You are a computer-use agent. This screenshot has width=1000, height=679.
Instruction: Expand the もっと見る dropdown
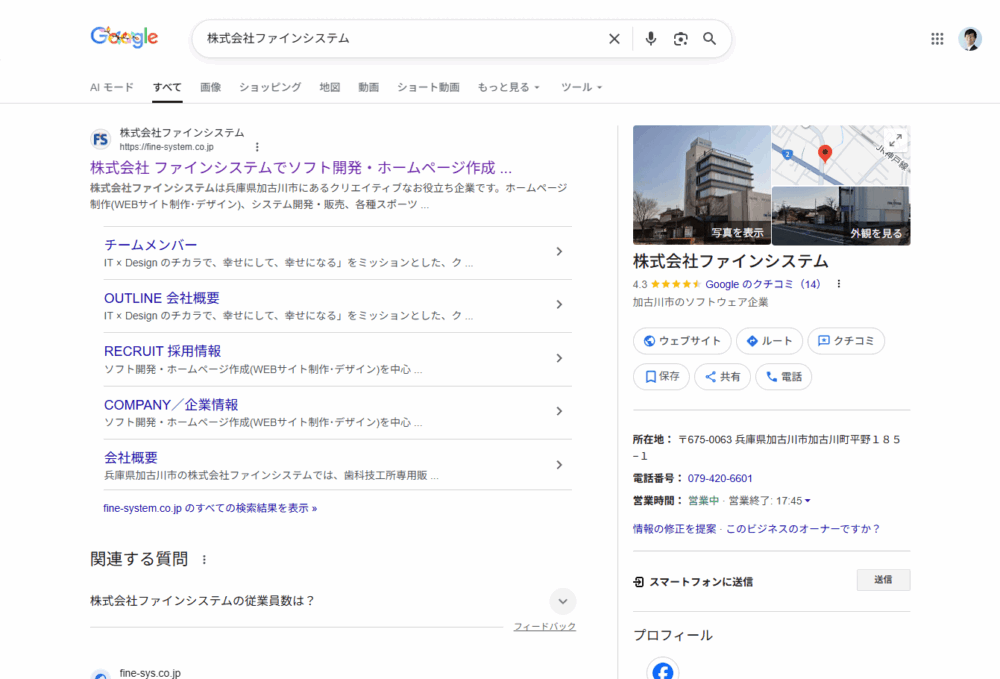point(508,87)
